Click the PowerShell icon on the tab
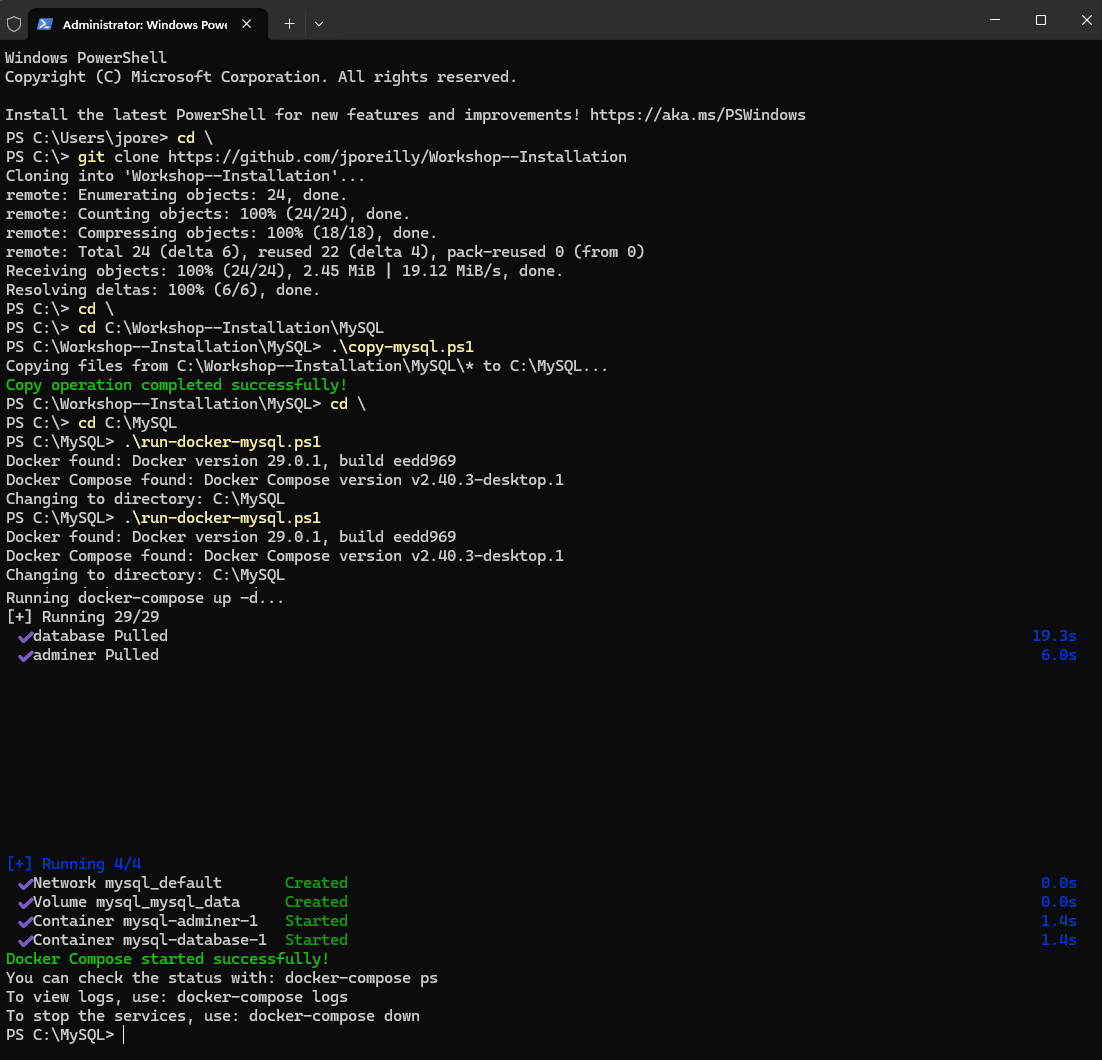Image resolution: width=1102 pixels, height=1060 pixels. [46, 23]
